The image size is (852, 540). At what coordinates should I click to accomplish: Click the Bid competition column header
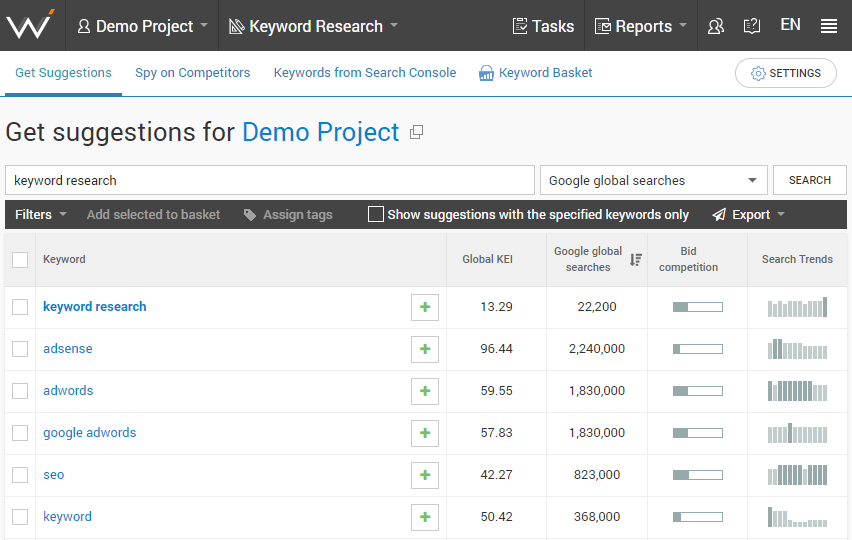688,260
